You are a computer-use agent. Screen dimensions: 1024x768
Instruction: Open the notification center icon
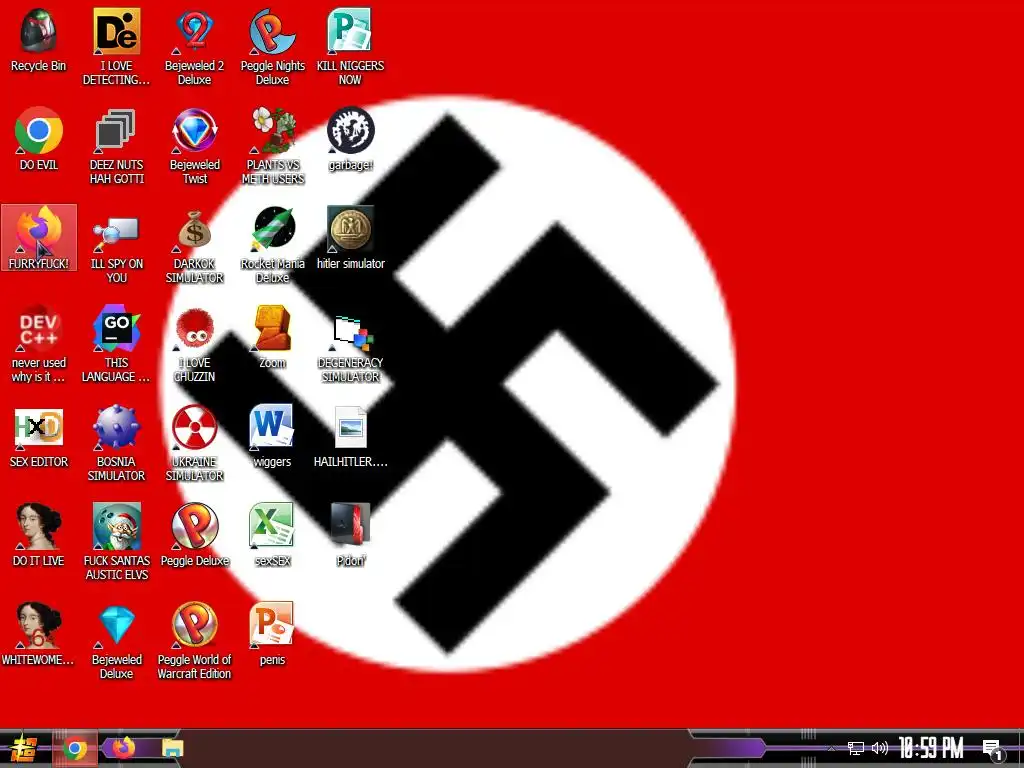(992, 749)
